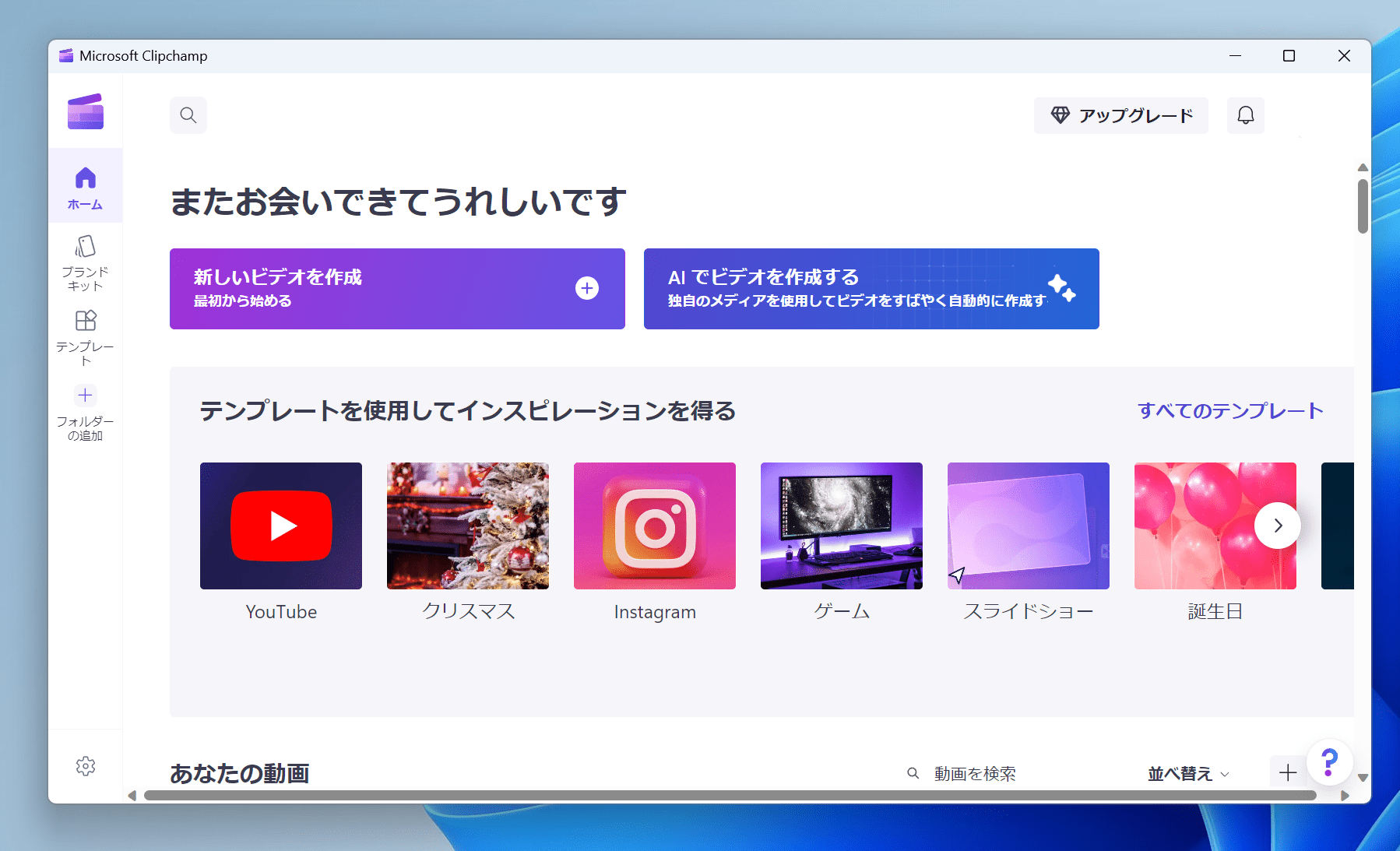Select the YouTube template thumbnail
Screen dimensions: 1400x851
(x=281, y=526)
